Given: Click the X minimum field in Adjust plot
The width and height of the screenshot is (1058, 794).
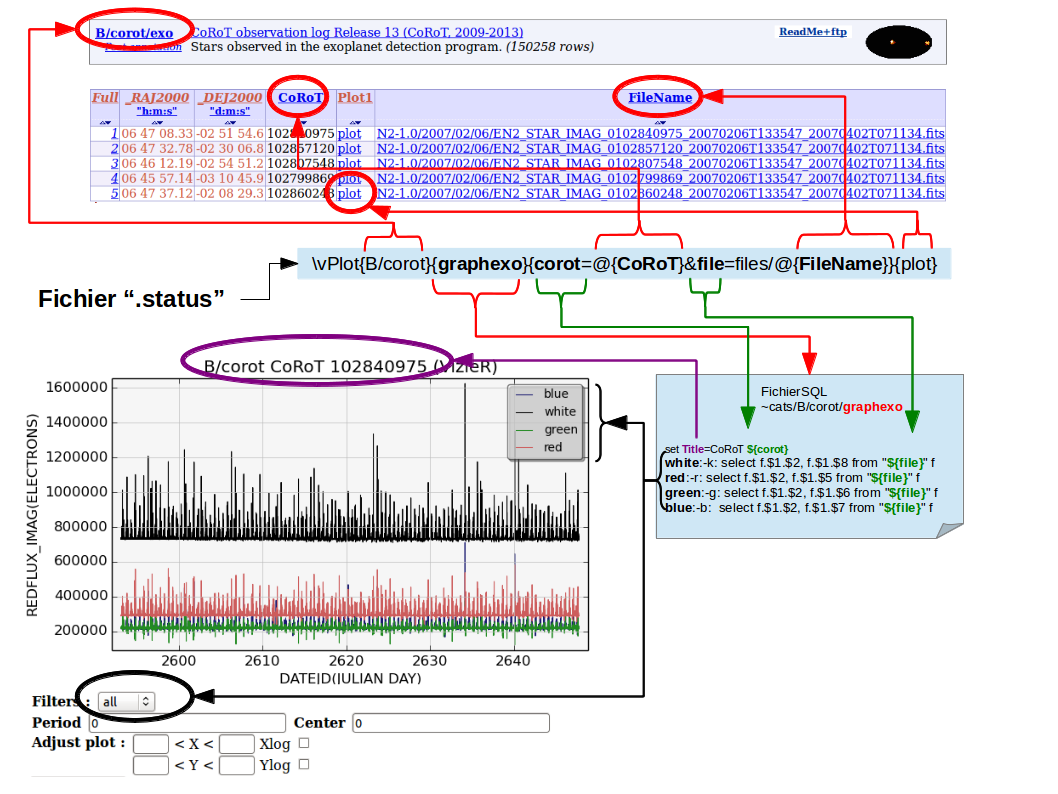Looking at the screenshot, I should 150,744.
